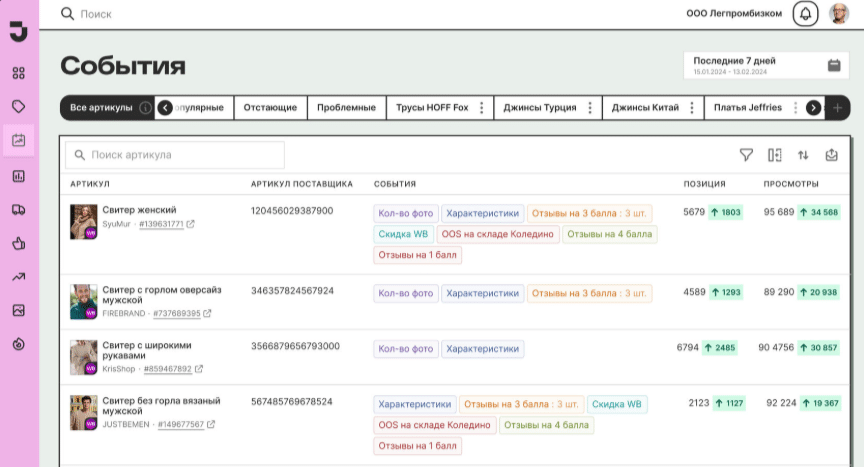
Task: Click the sort arrows icon
Action: coord(803,155)
